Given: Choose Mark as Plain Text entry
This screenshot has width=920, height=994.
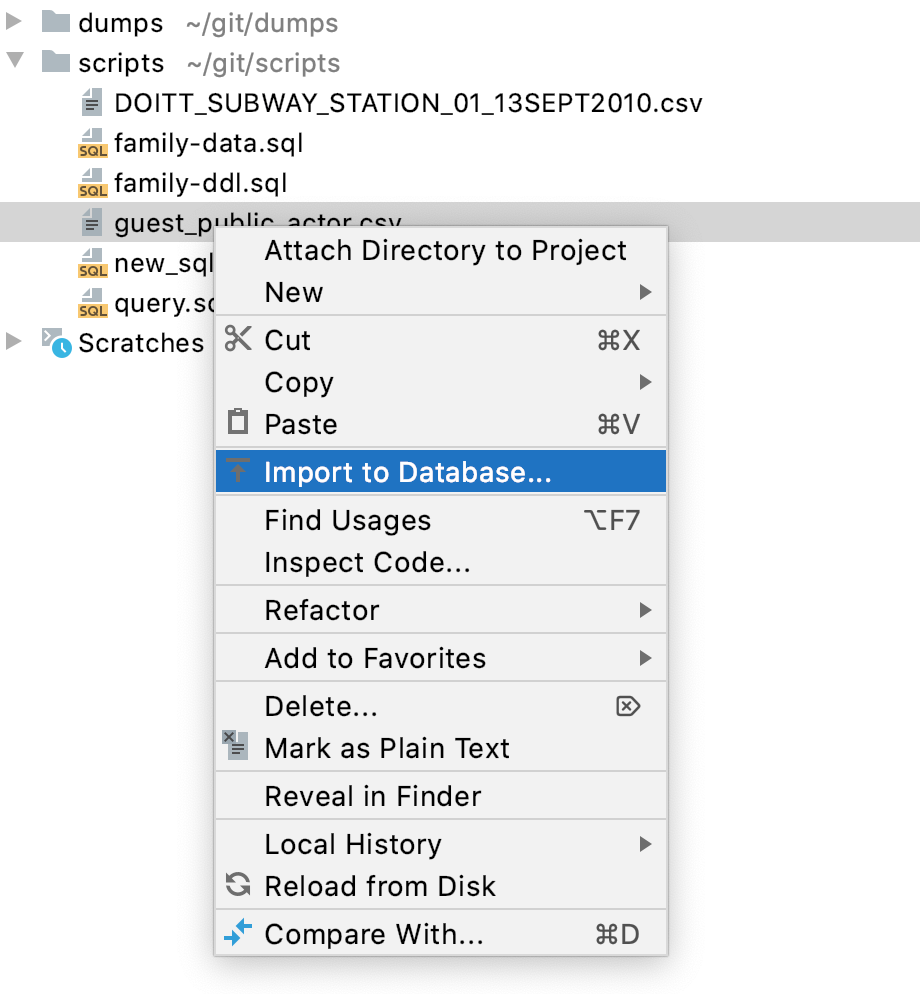Looking at the screenshot, I should pyautogui.click(x=441, y=747).
